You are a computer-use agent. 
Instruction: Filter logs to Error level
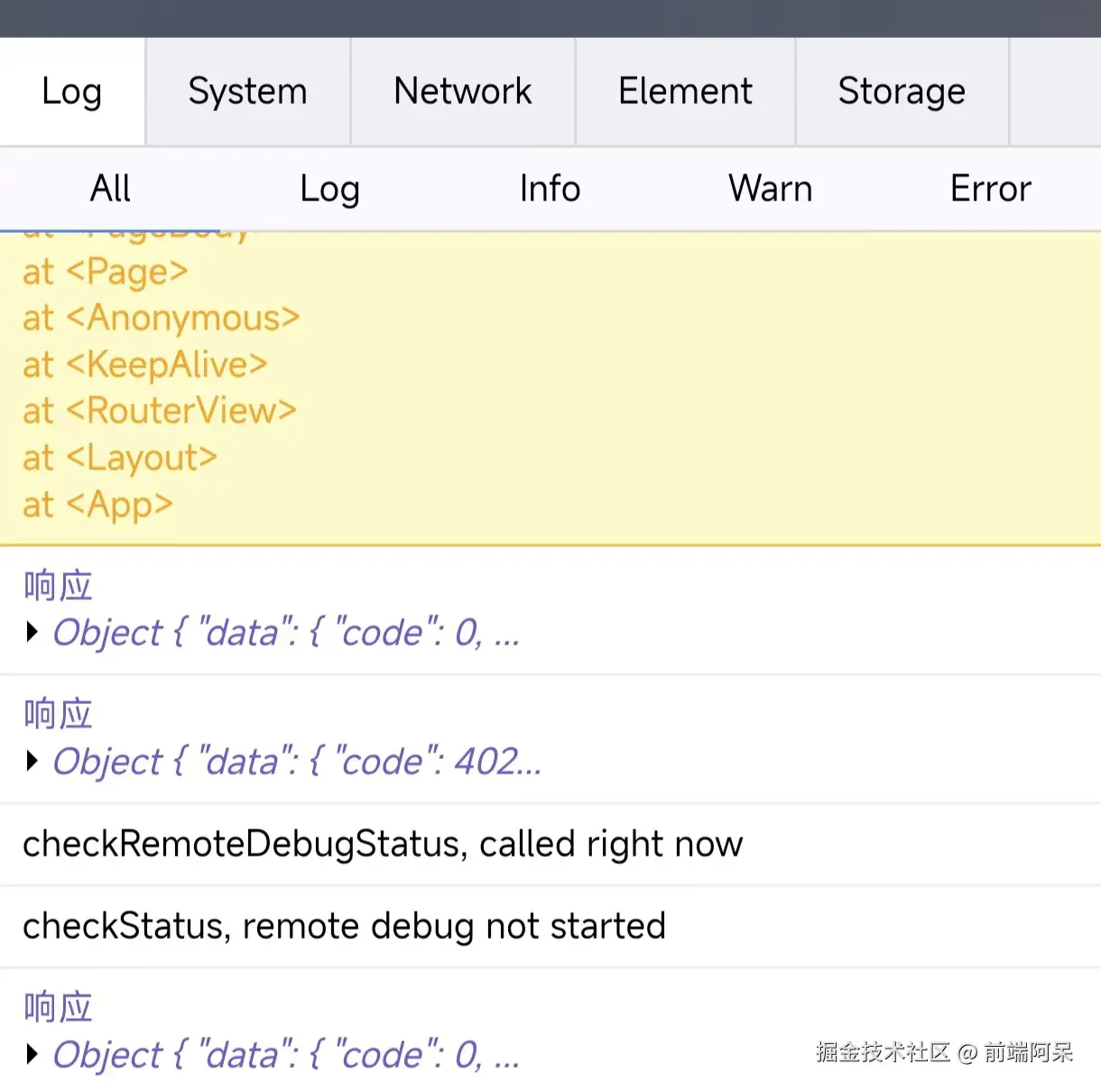point(990,189)
